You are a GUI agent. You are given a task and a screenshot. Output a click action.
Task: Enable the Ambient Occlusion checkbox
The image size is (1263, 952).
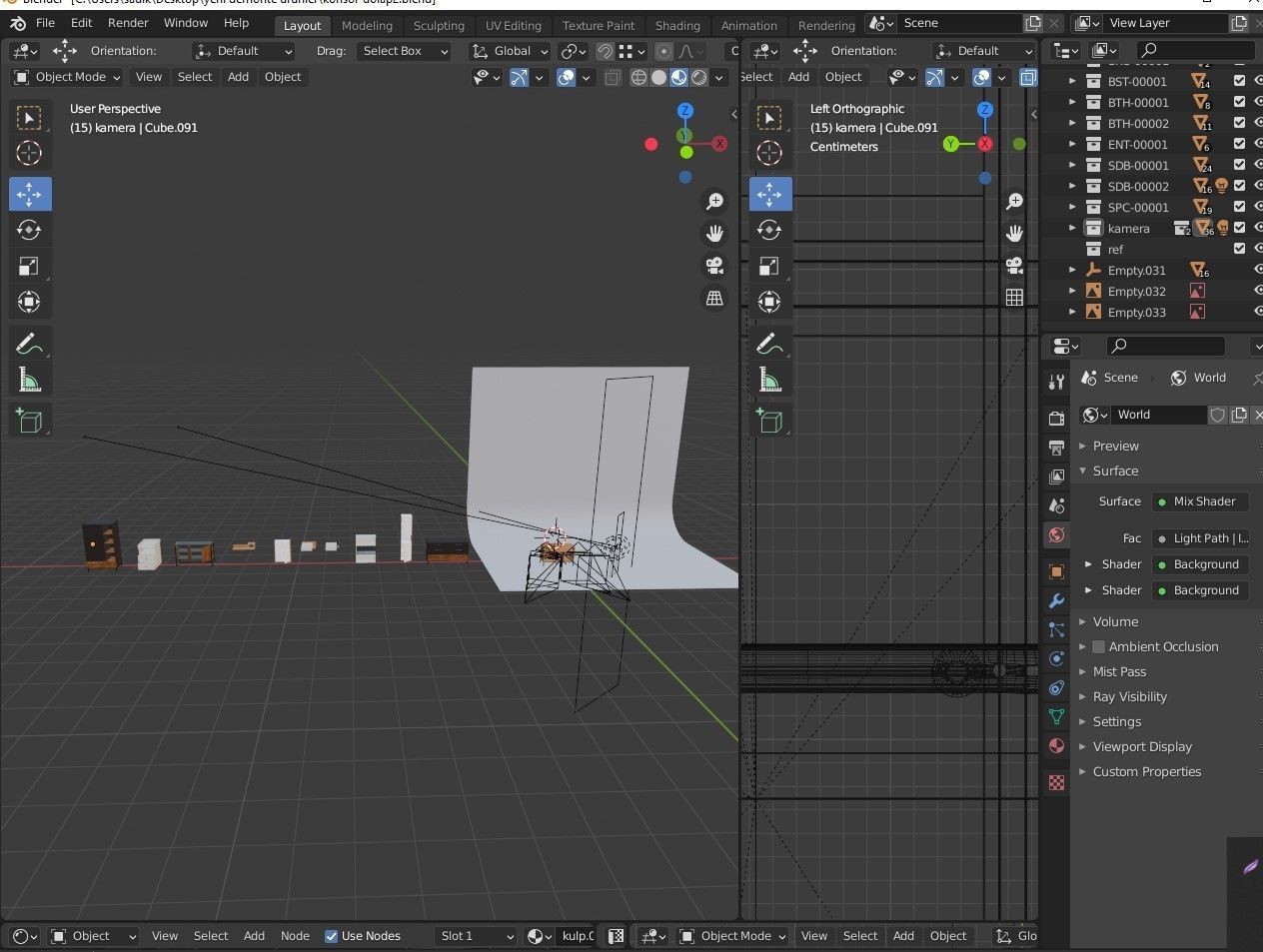pos(1099,646)
